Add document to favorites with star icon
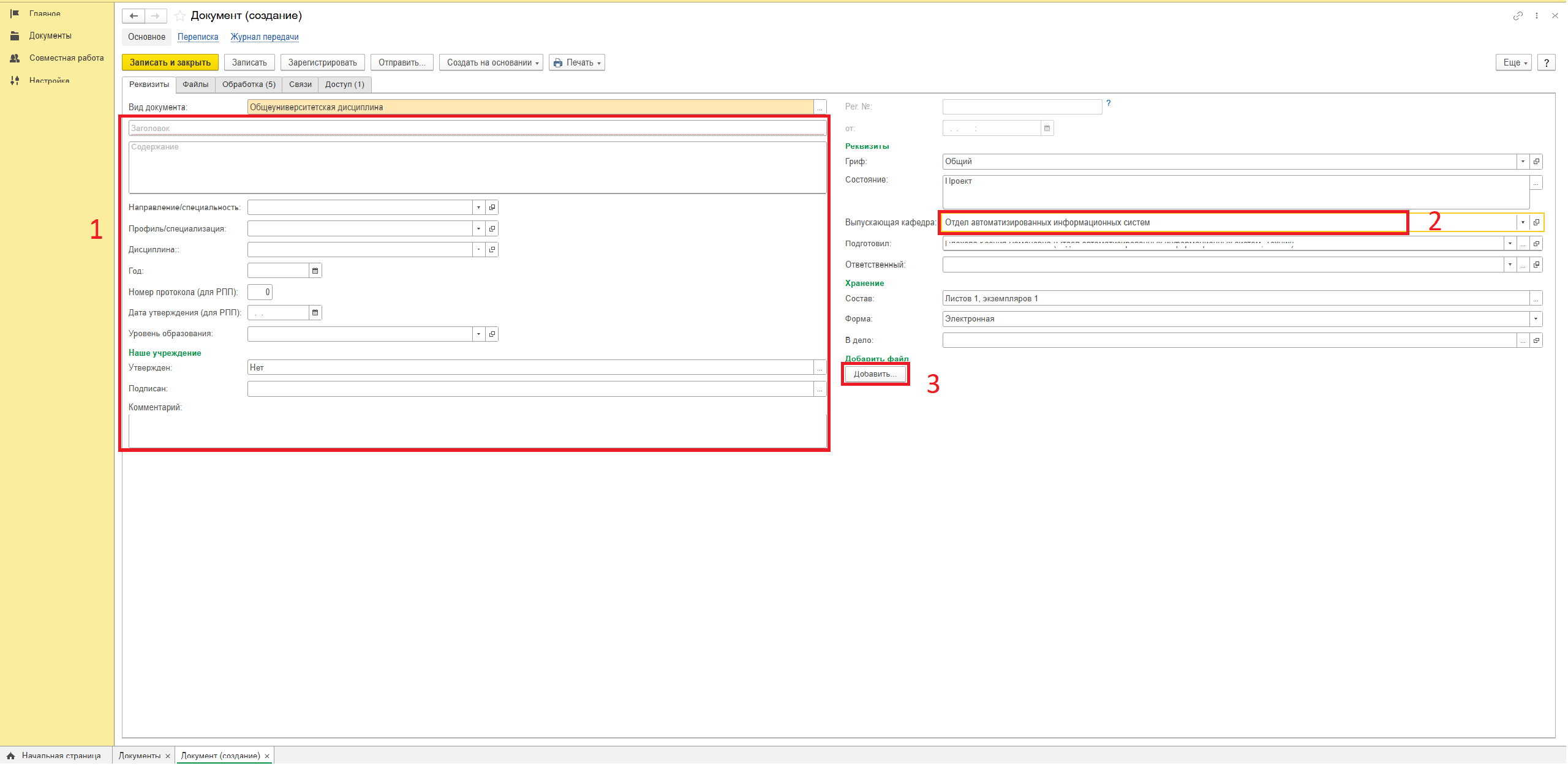This screenshot has height=774, width=1568. click(x=180, y=16)
